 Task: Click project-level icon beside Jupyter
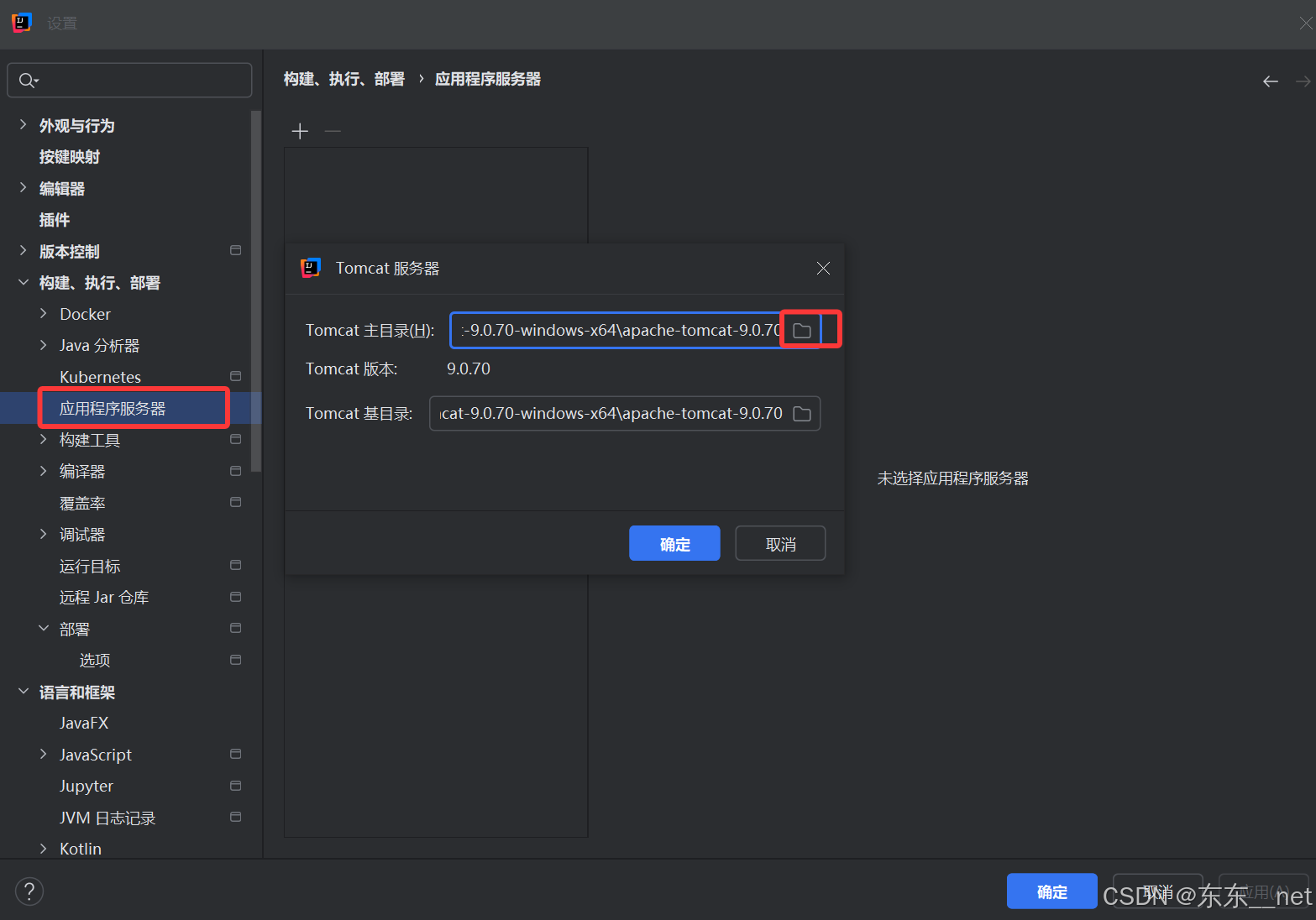tap(236, 786)
